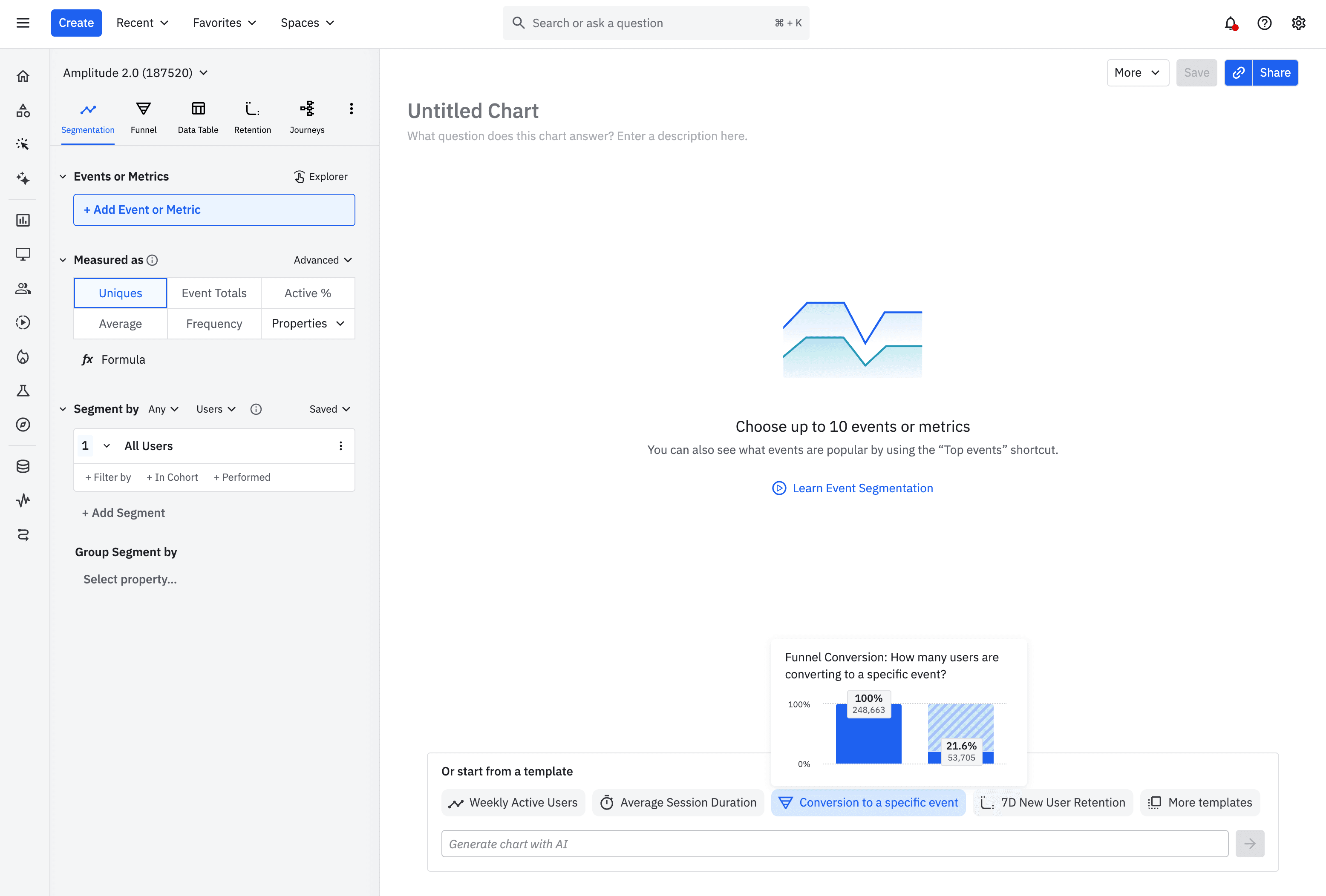
Task: Click the Add Event or Metric button
Action: pos(214,210)
